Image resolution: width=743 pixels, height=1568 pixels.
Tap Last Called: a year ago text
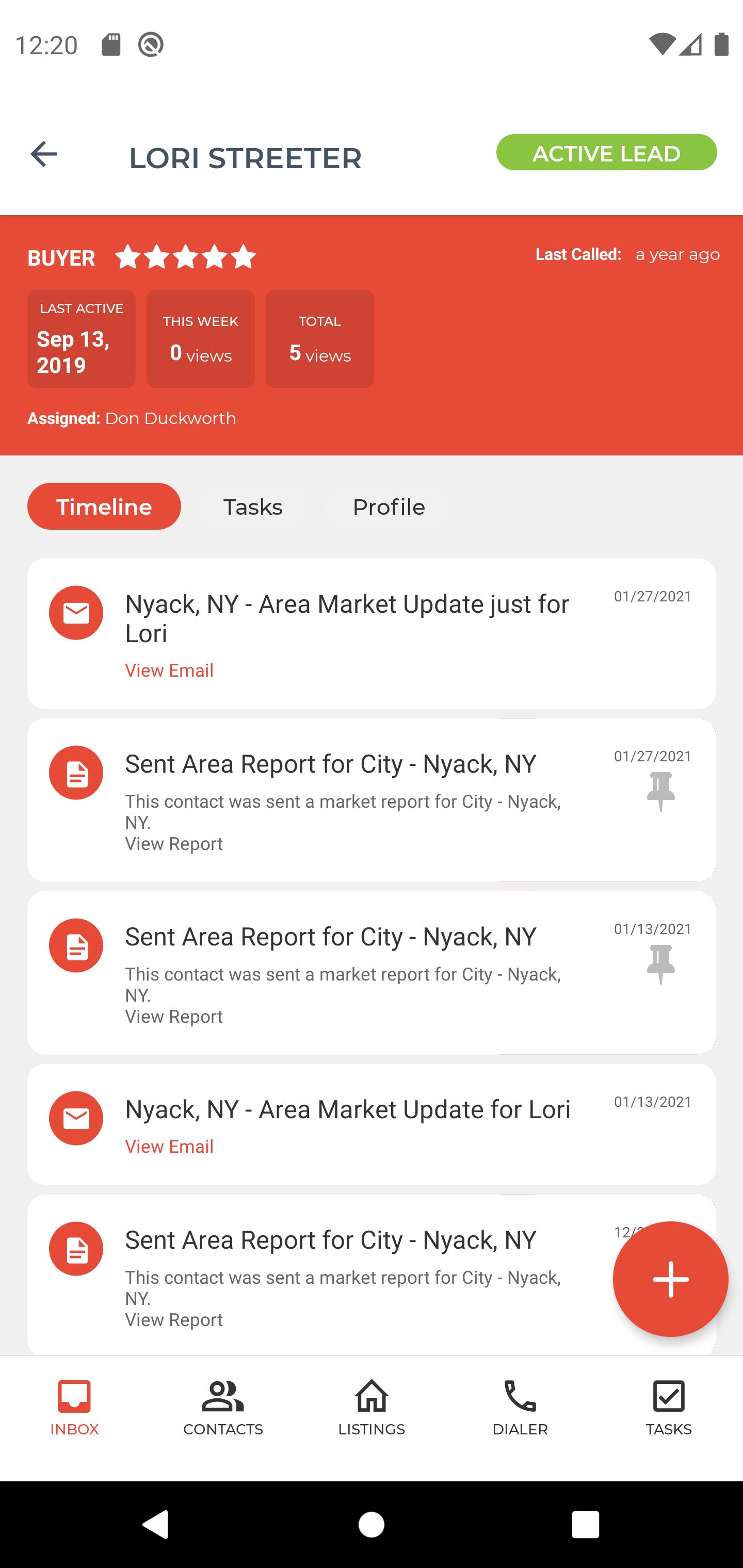[627, 254]
